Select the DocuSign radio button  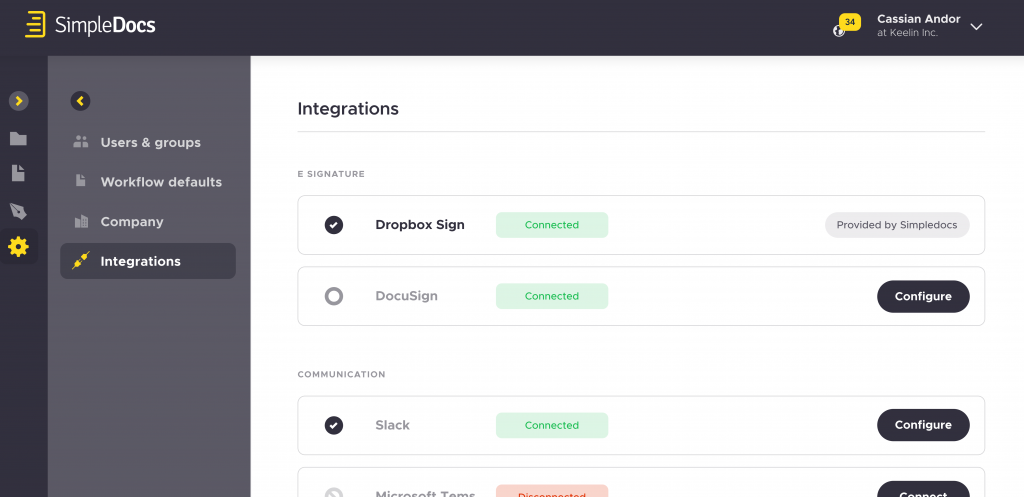(334, 297)
